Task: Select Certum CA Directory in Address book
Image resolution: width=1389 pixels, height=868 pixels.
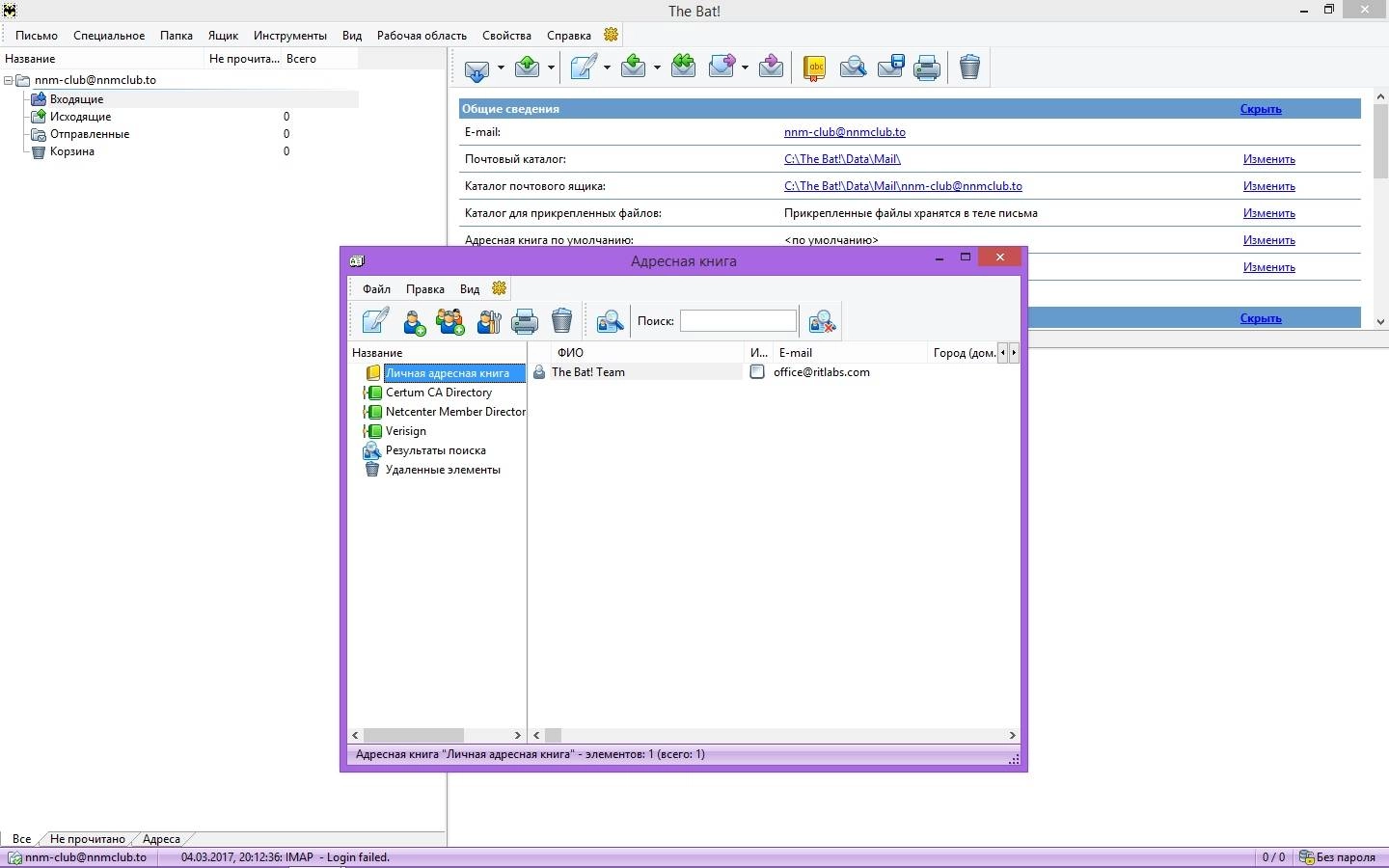Action: pyautogui.click(x=439, y=393)
